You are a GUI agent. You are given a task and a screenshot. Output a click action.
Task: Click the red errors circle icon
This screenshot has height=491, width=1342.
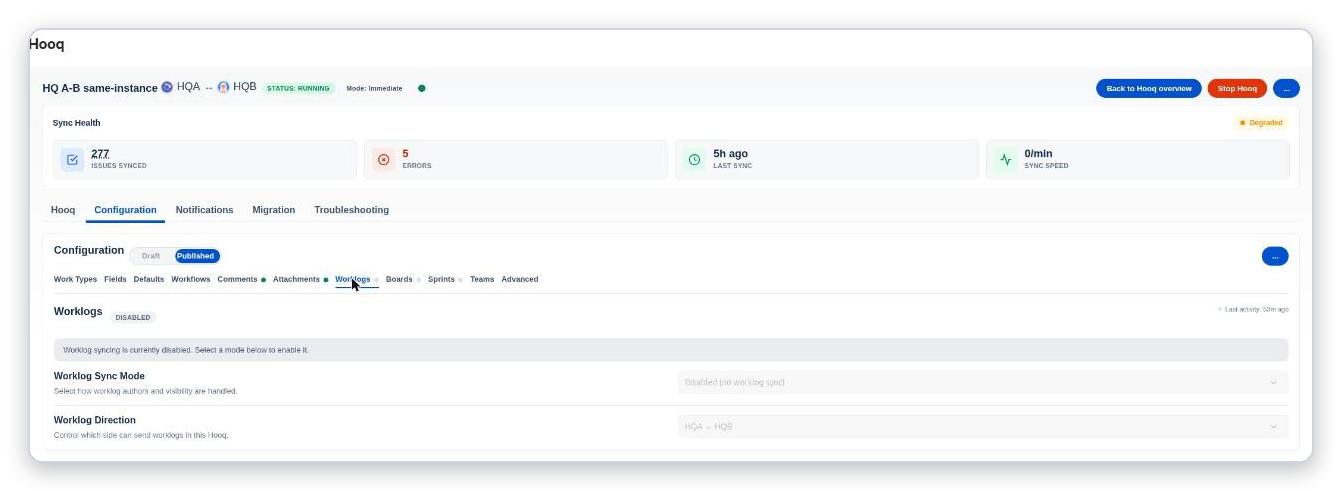pyautogui.click(x=383, y=160)
